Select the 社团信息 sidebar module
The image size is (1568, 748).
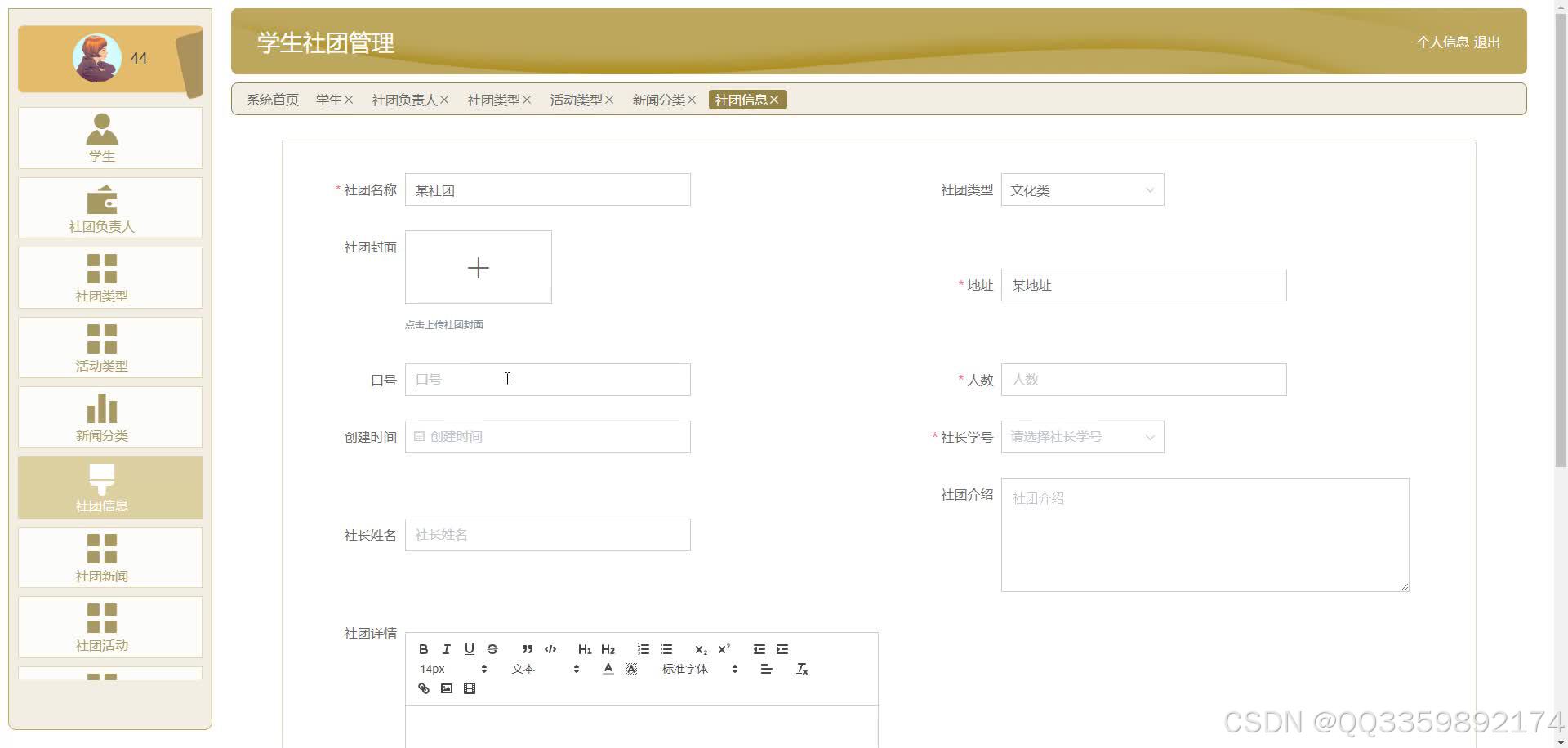tap(110, 488)
